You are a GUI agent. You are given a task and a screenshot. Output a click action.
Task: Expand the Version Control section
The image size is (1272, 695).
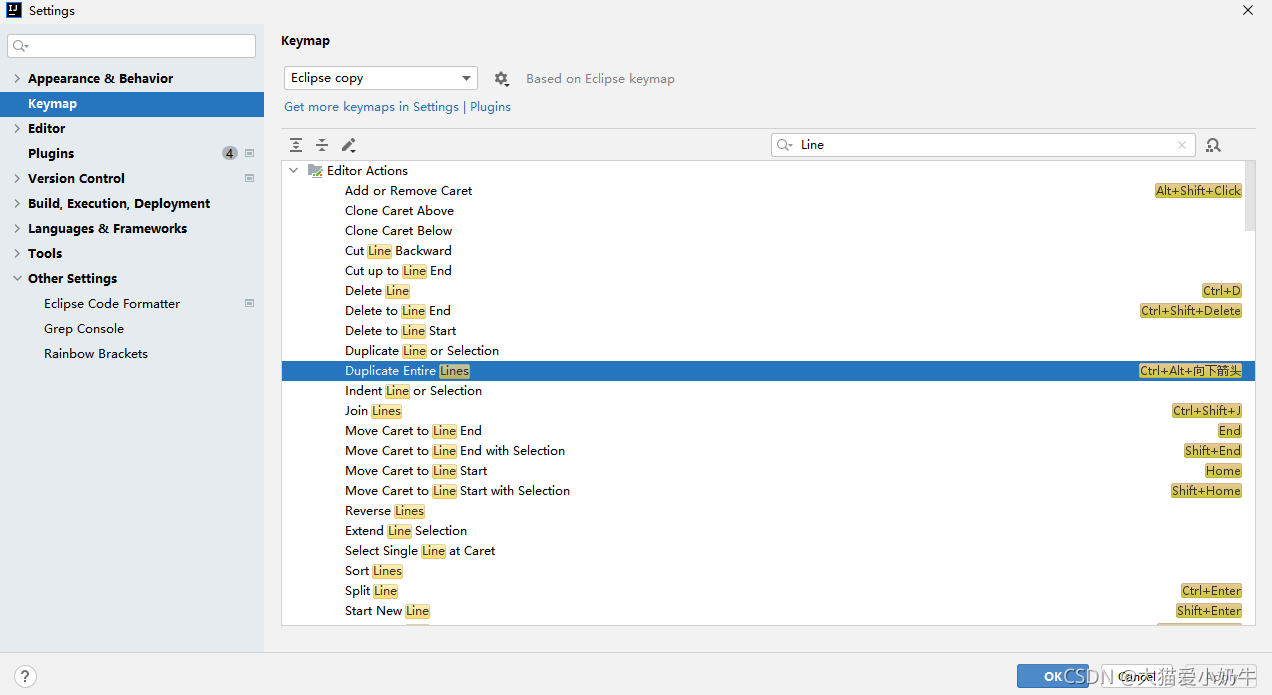coord(17,178)
